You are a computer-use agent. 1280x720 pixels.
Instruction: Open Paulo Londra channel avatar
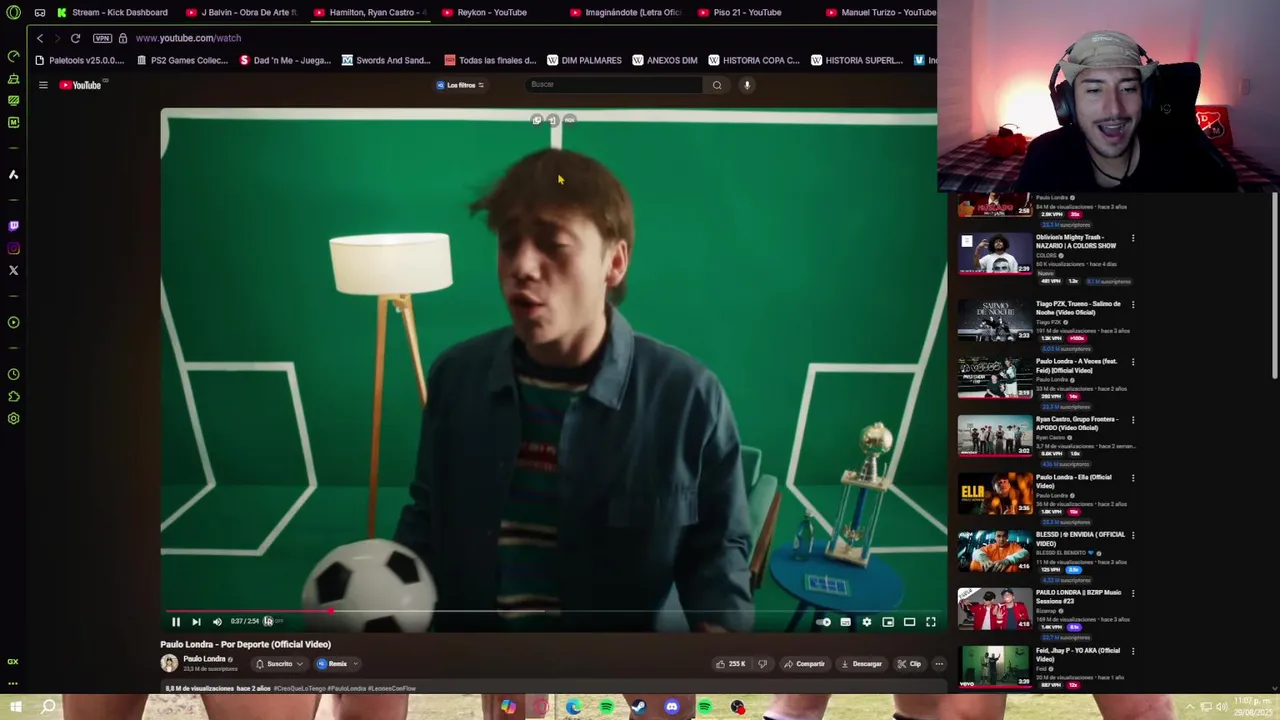pyautogui.click(x=169, y=663)
